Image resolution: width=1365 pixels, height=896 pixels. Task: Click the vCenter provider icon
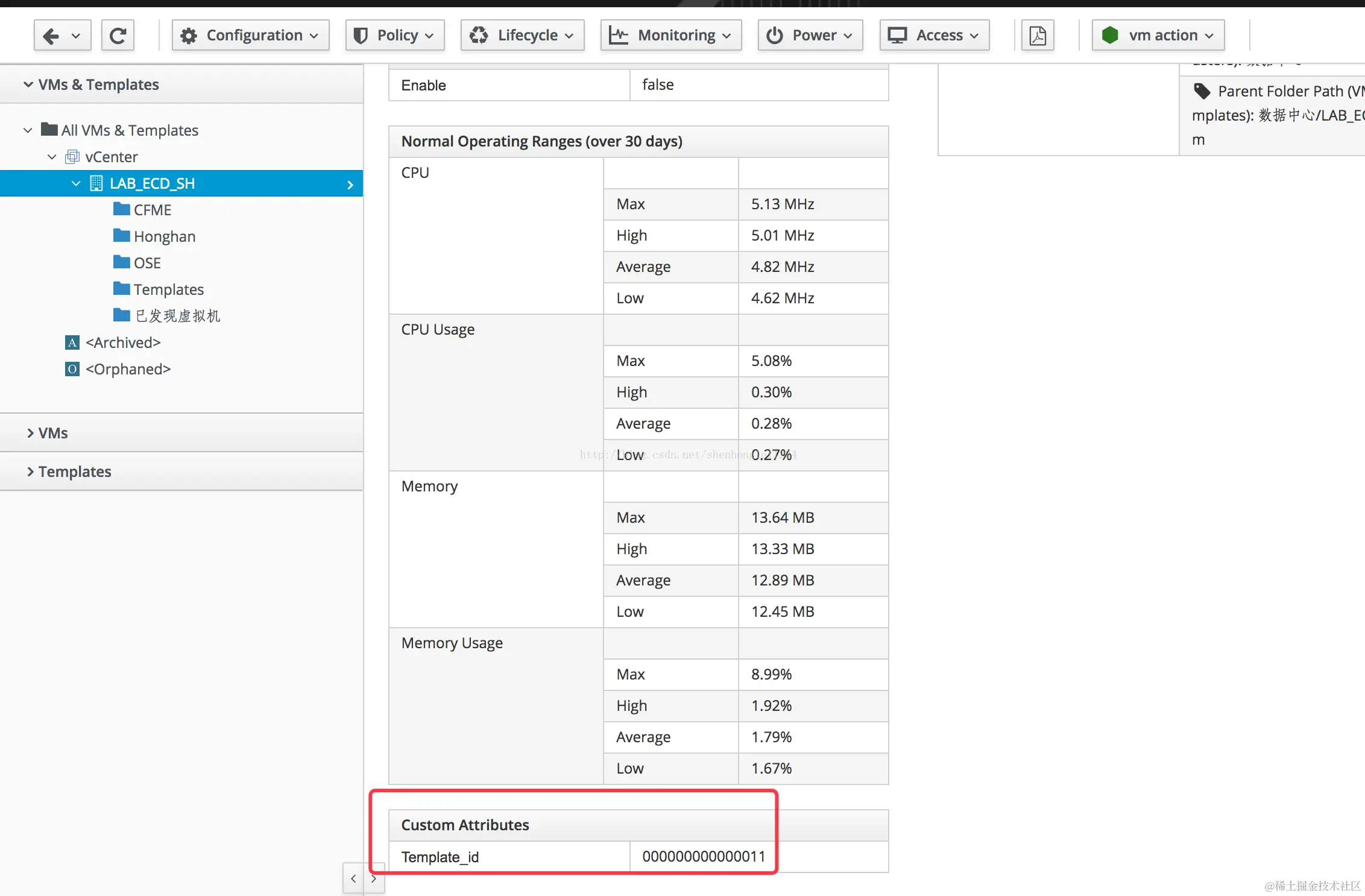72,157
